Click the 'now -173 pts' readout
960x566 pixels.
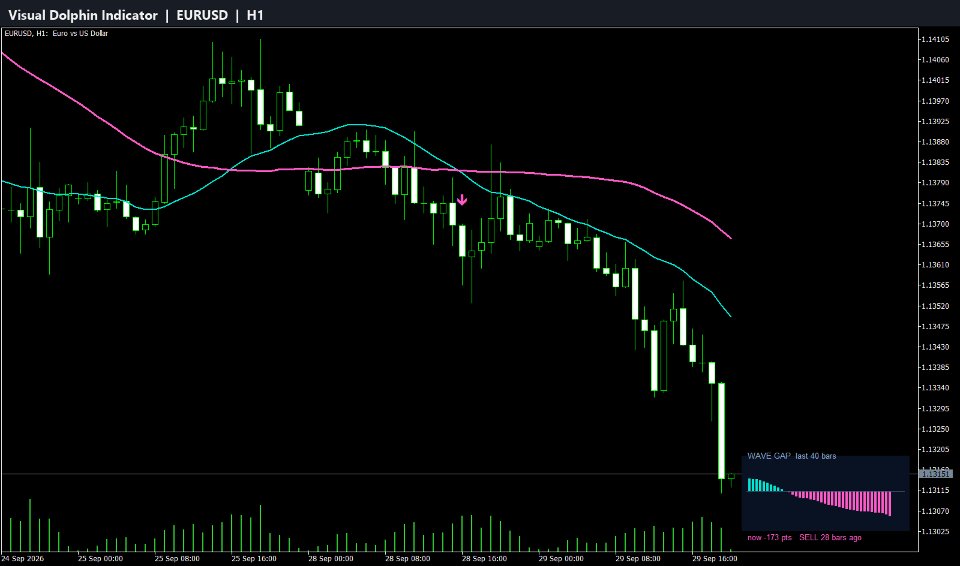(770, 538)
